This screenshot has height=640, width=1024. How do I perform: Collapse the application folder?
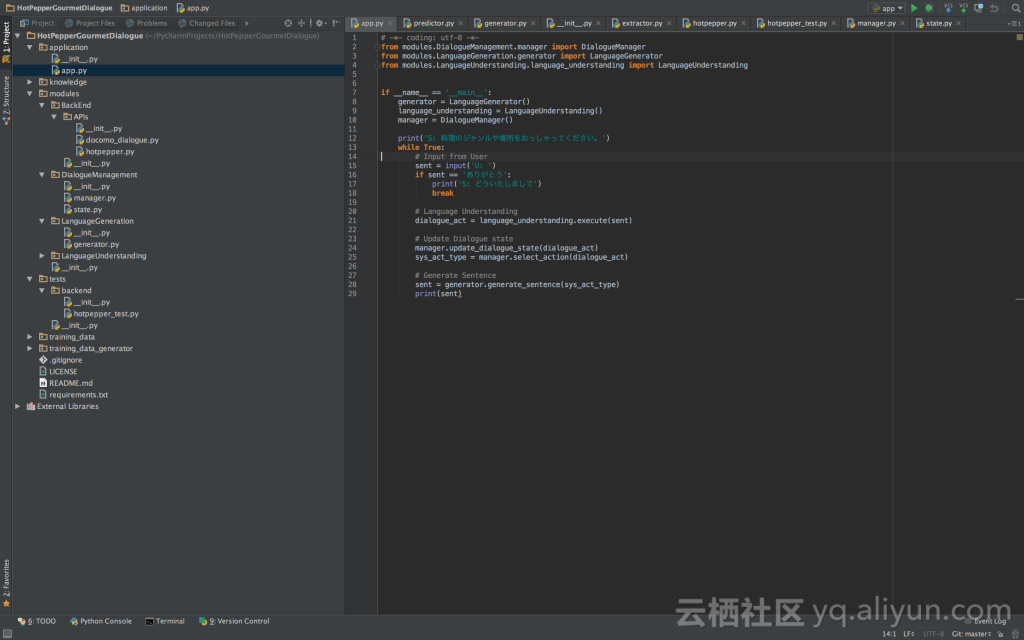tap(29, 47)
